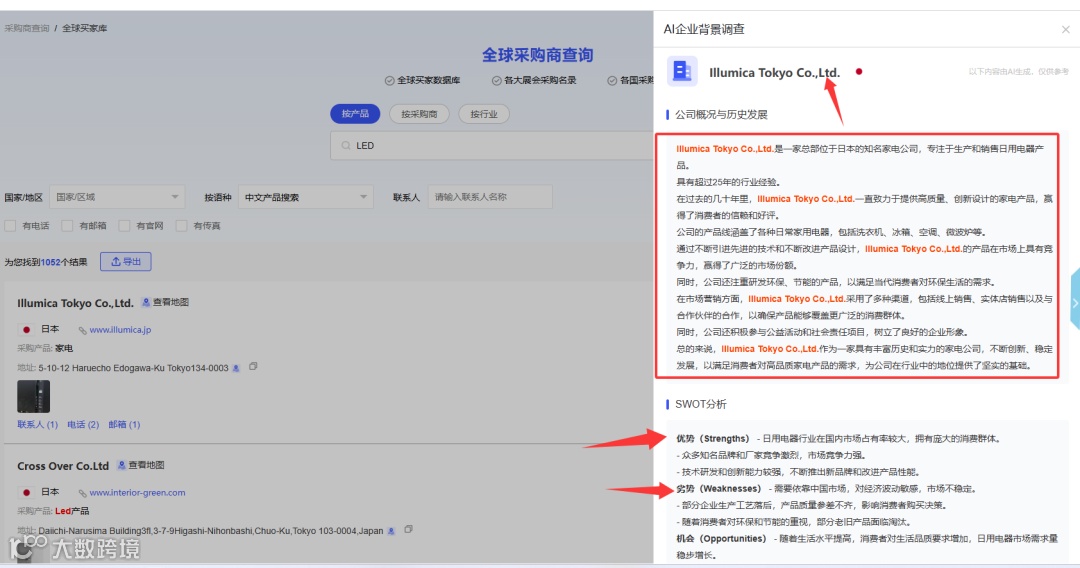Click the Cross Over Co.Ltd result title
This screenshot has width=1080, height=568.
click(63, 466)
